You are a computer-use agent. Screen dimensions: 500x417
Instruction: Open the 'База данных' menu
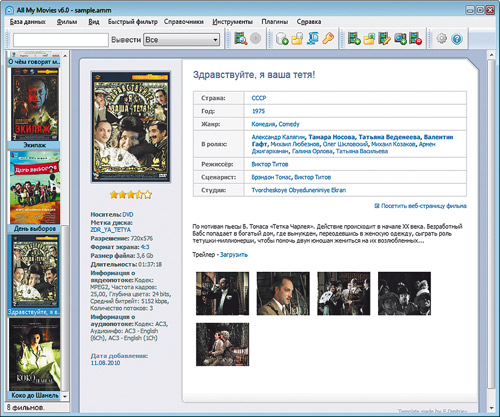click(28, 22)
